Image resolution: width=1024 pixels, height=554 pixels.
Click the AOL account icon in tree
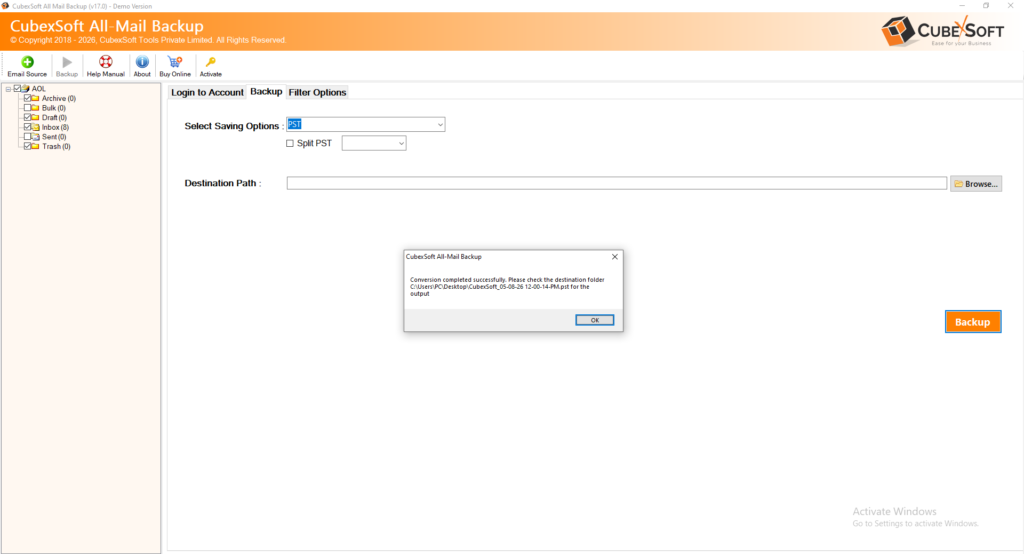pyautogui.click(x=25, y=88)
